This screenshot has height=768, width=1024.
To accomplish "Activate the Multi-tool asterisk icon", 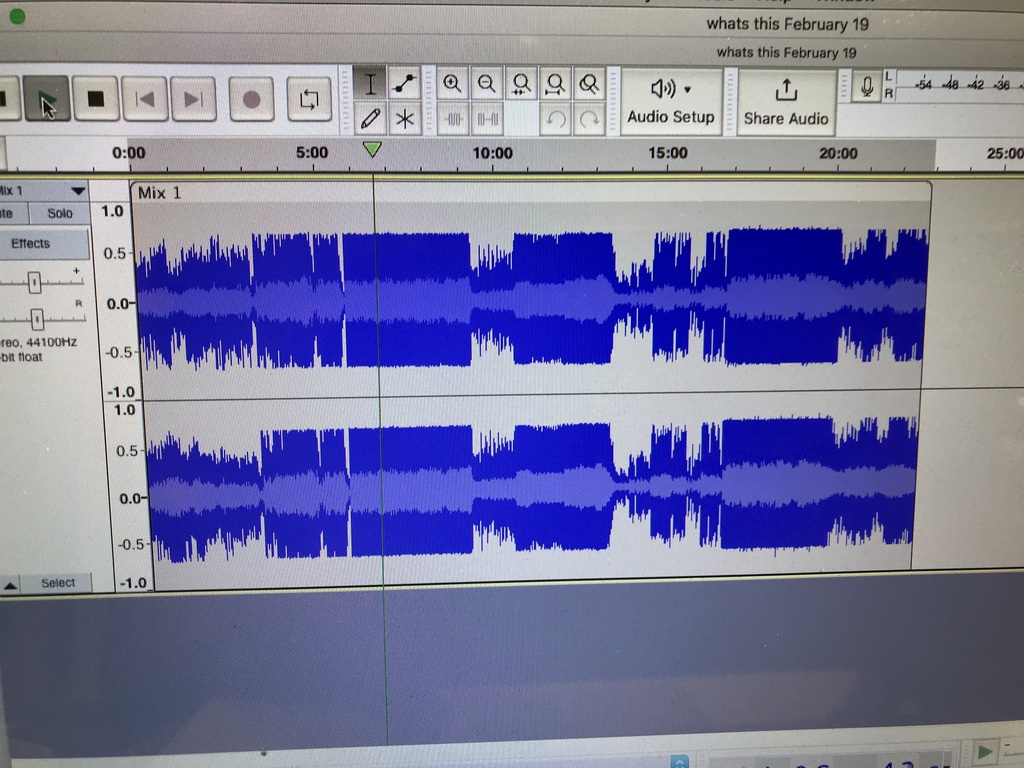I will pos(405,119).
